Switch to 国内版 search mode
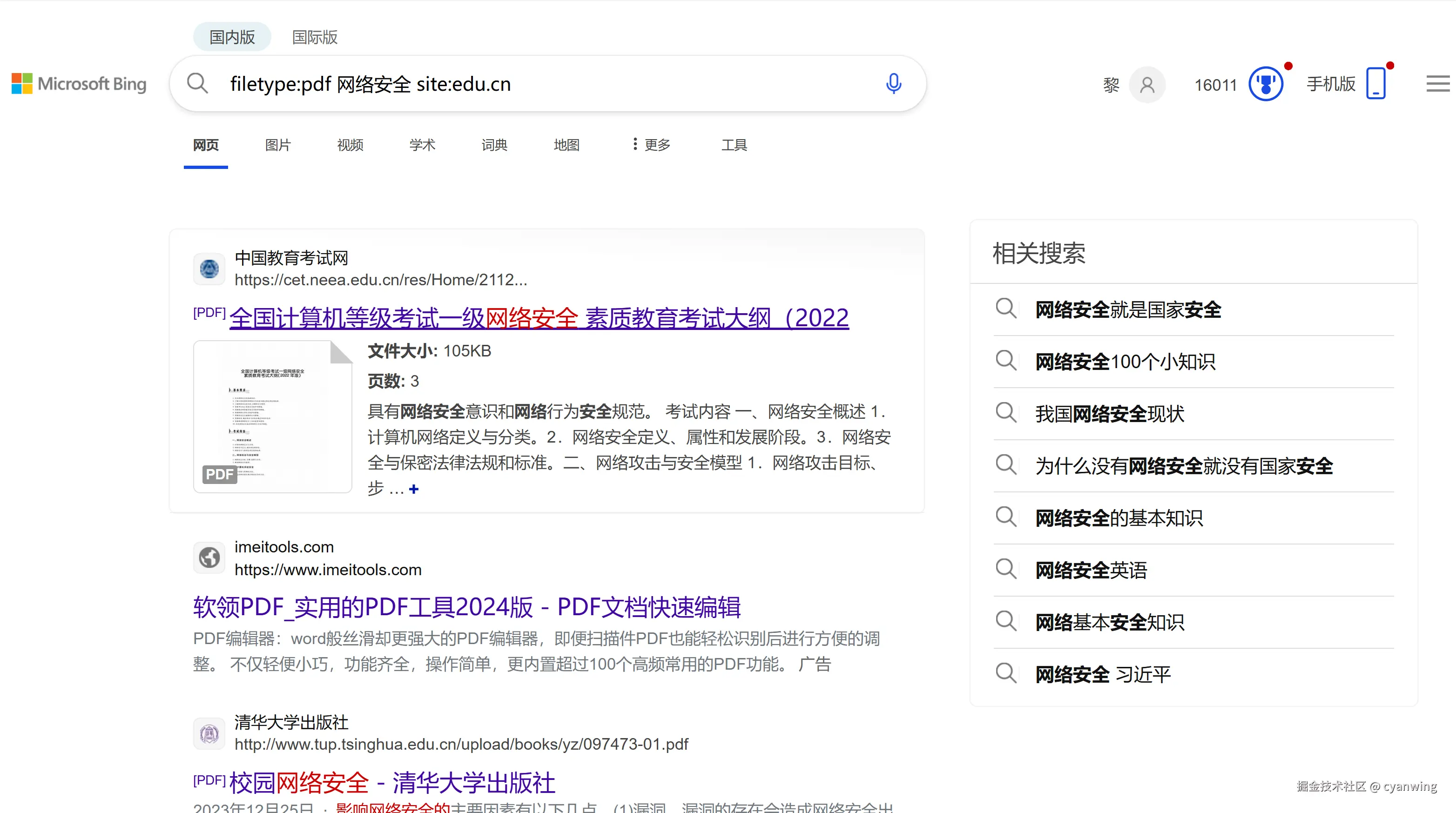Image resolution: width=1456 pixels, height=813 pixels. 232,37
